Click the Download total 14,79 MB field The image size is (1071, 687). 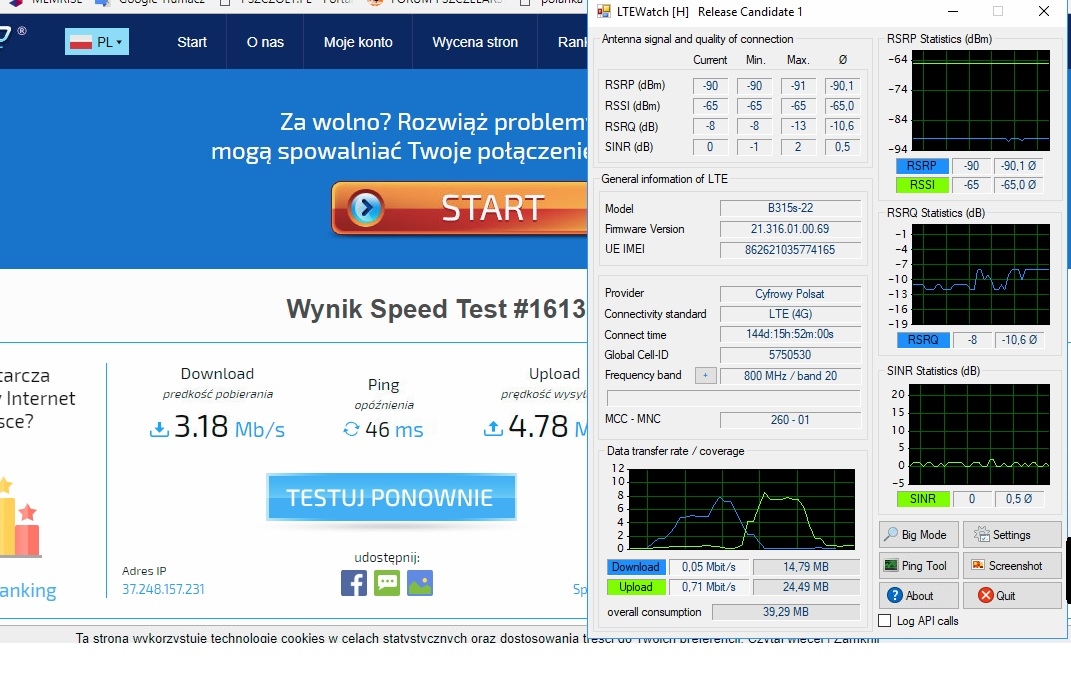806,567
